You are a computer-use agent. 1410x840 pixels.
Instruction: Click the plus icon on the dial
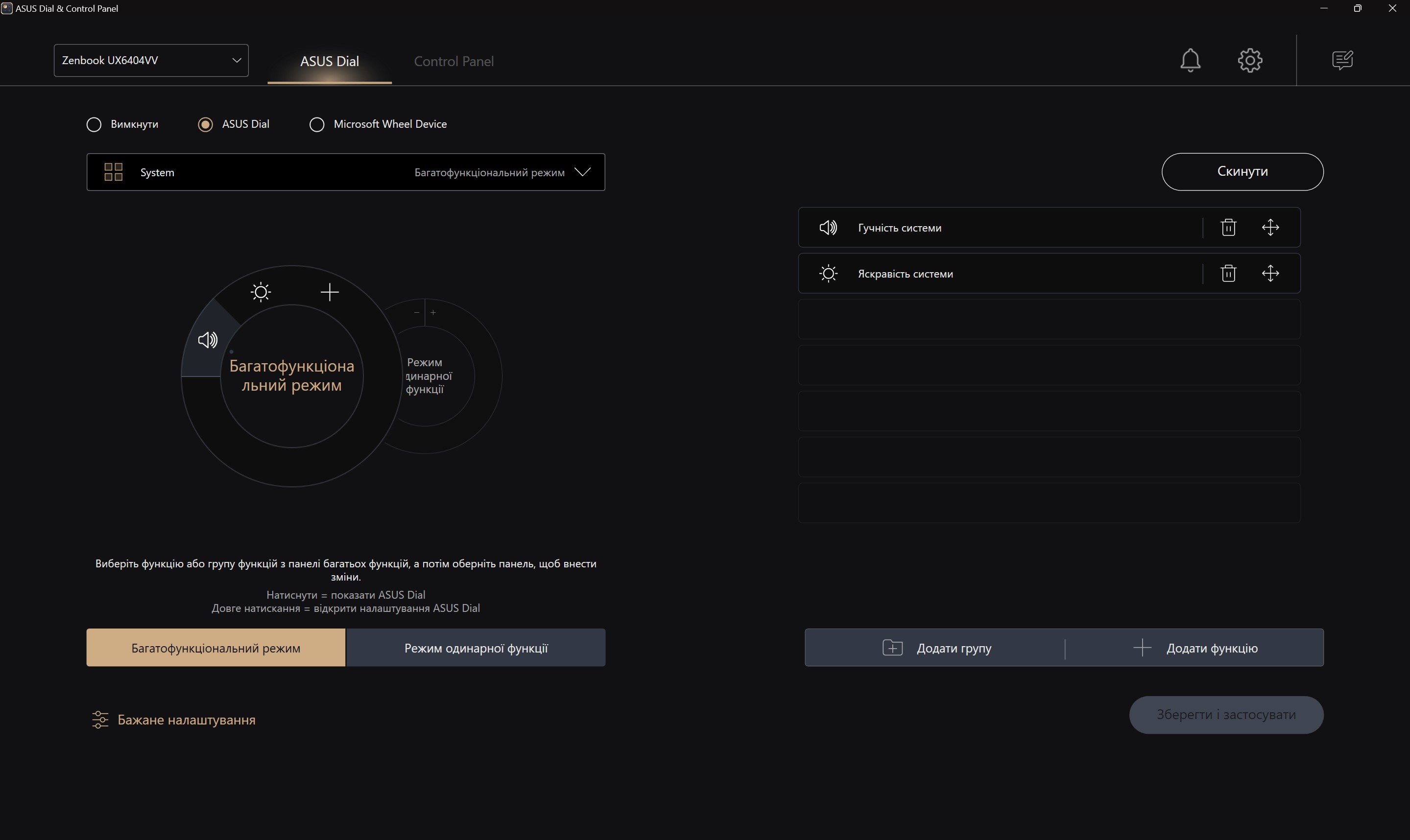(x=330, y=292)
